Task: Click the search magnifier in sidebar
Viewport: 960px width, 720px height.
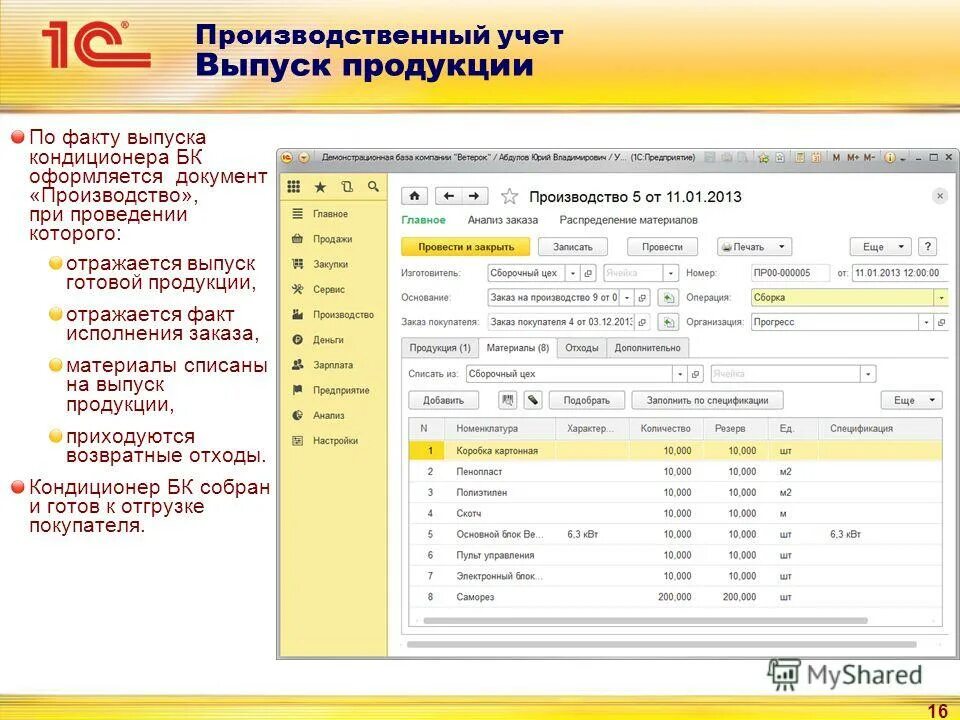Action: point(372,187)
